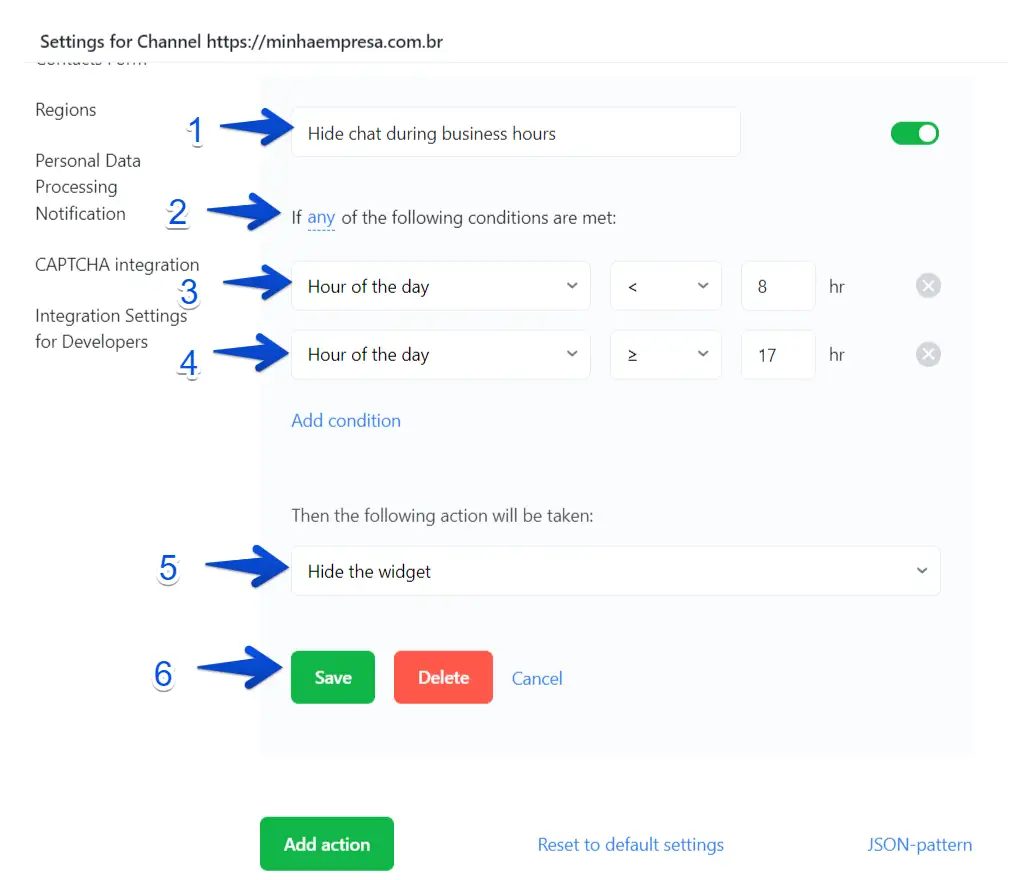The image size is (1030, 880).
Task: Click 'Reset to default settings' link
Action: [630, 845]
